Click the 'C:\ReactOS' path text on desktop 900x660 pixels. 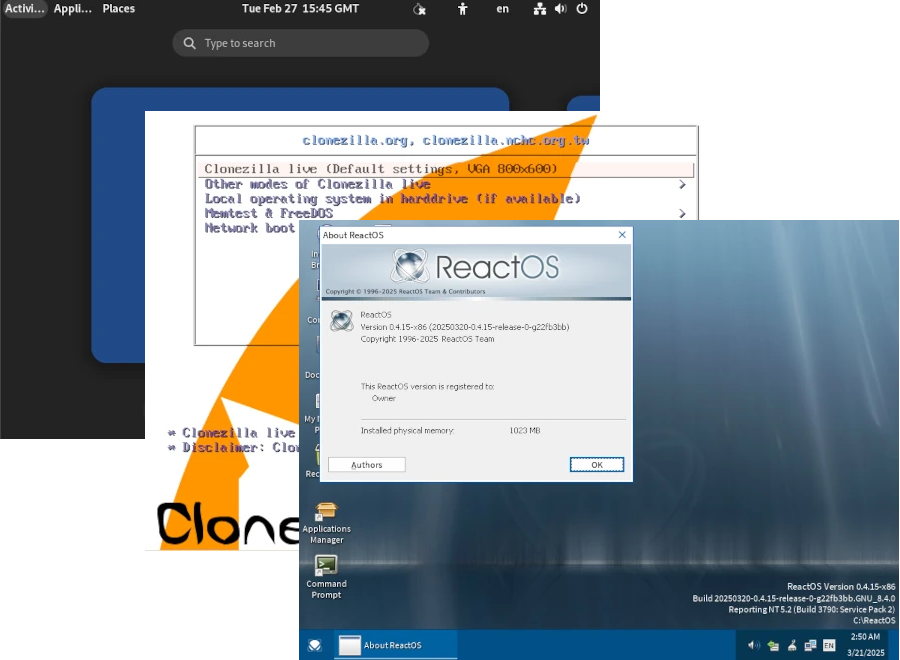click(874, 620)
